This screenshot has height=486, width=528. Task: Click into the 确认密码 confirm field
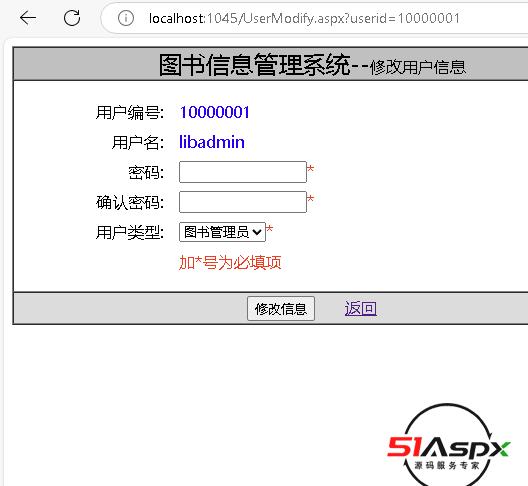pos(243,202)
